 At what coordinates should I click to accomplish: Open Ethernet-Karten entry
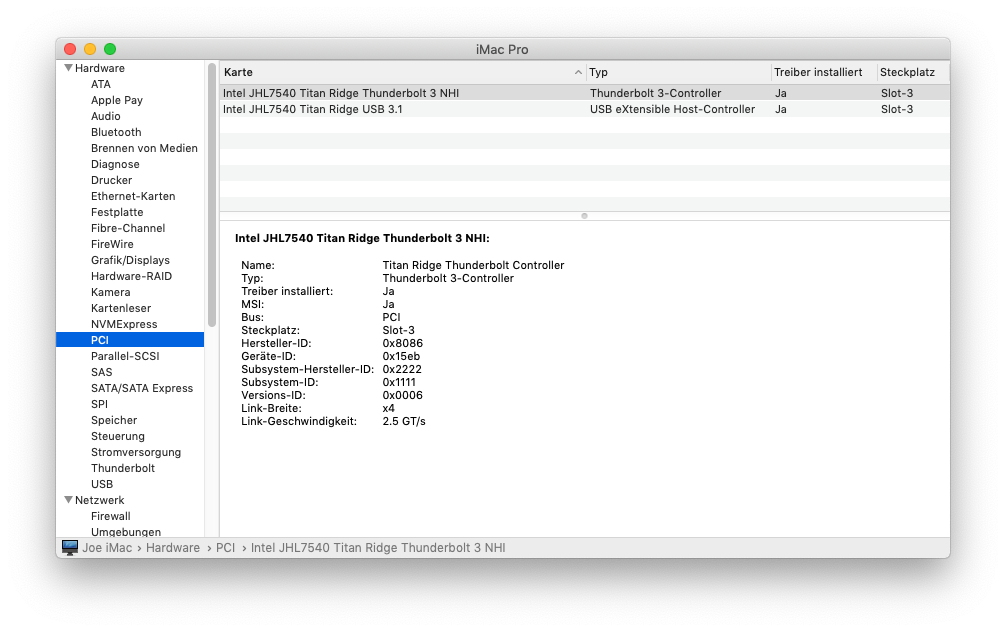133,196
